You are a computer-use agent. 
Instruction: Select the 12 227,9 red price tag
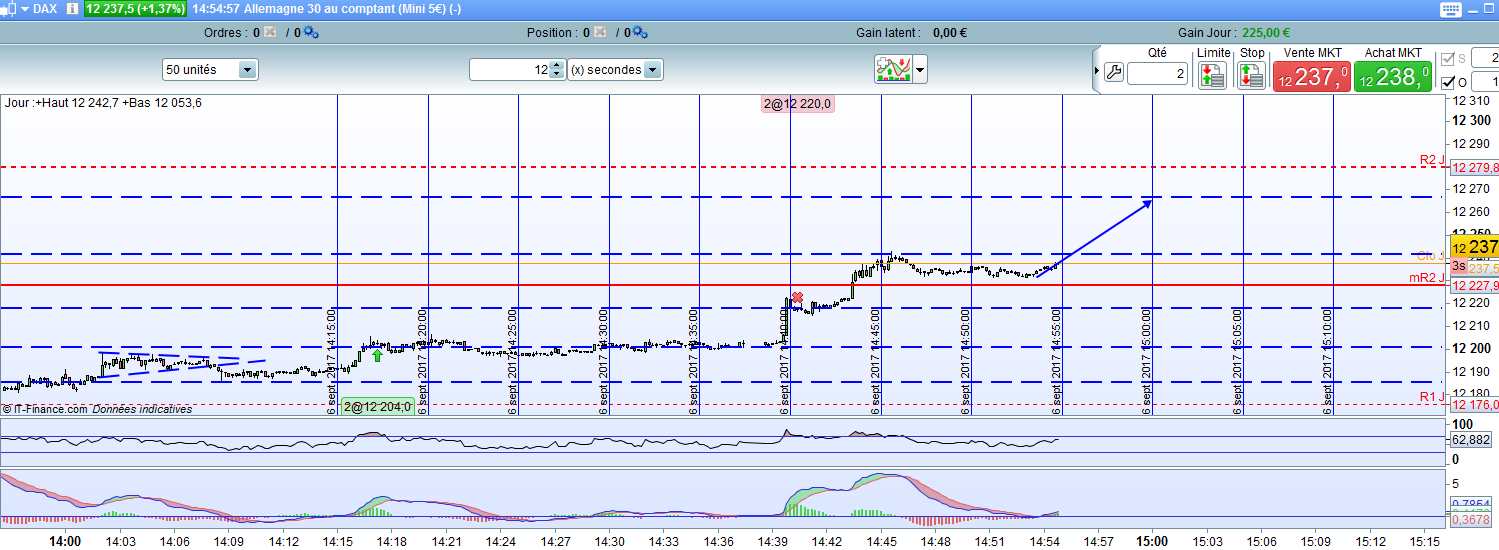click(1475, 286)
